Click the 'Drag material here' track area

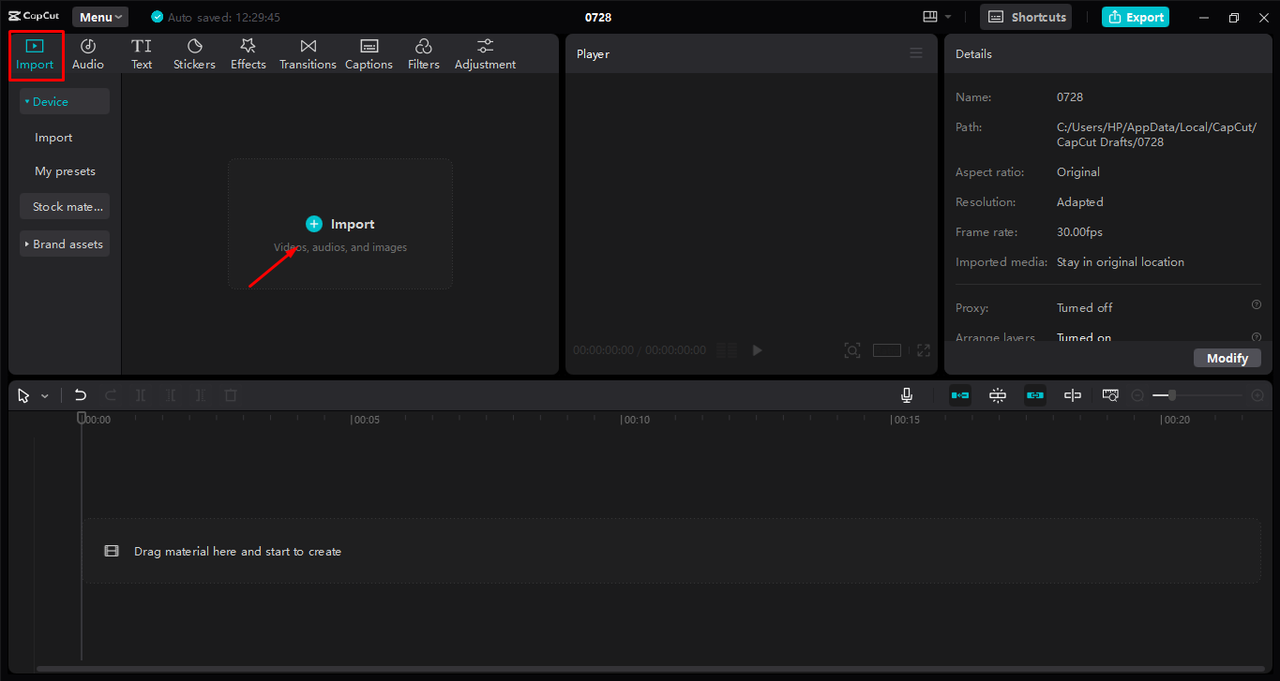672,551
